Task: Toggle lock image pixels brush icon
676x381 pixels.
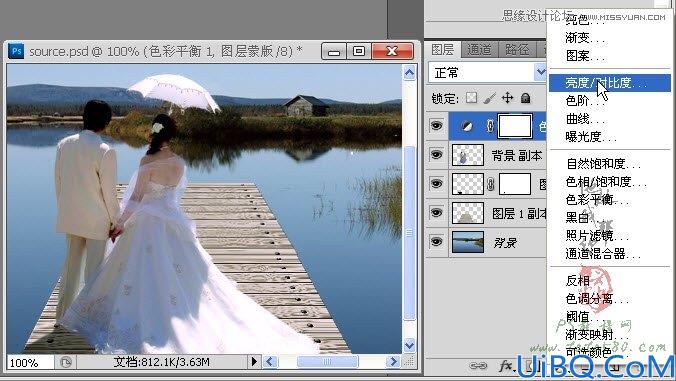Action: point(489,98)
